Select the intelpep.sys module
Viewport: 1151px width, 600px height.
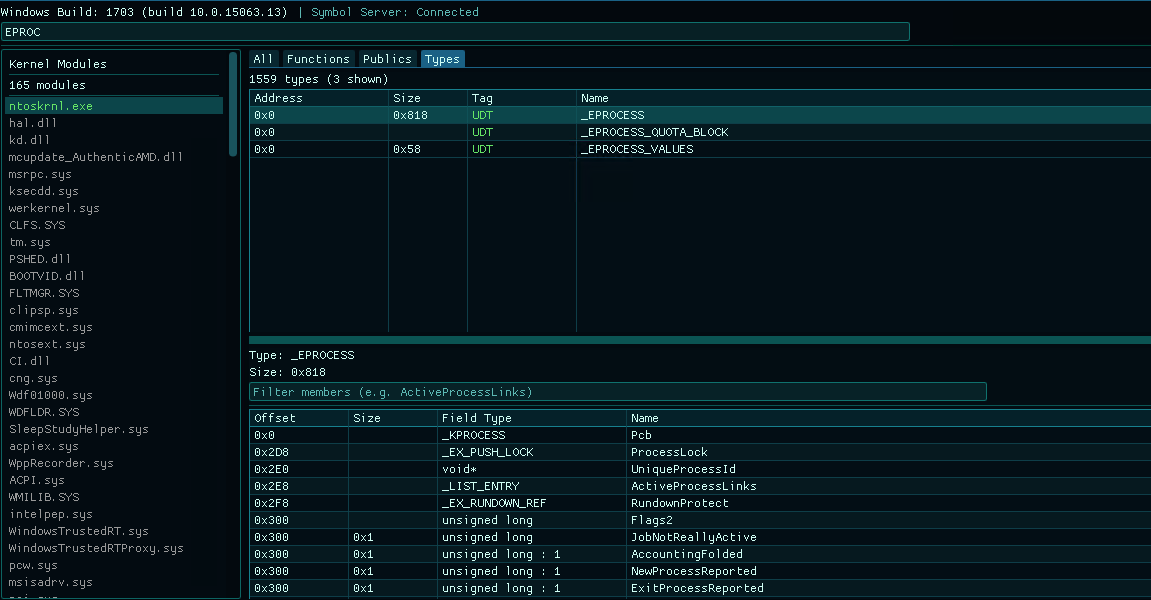pos(114,514)
